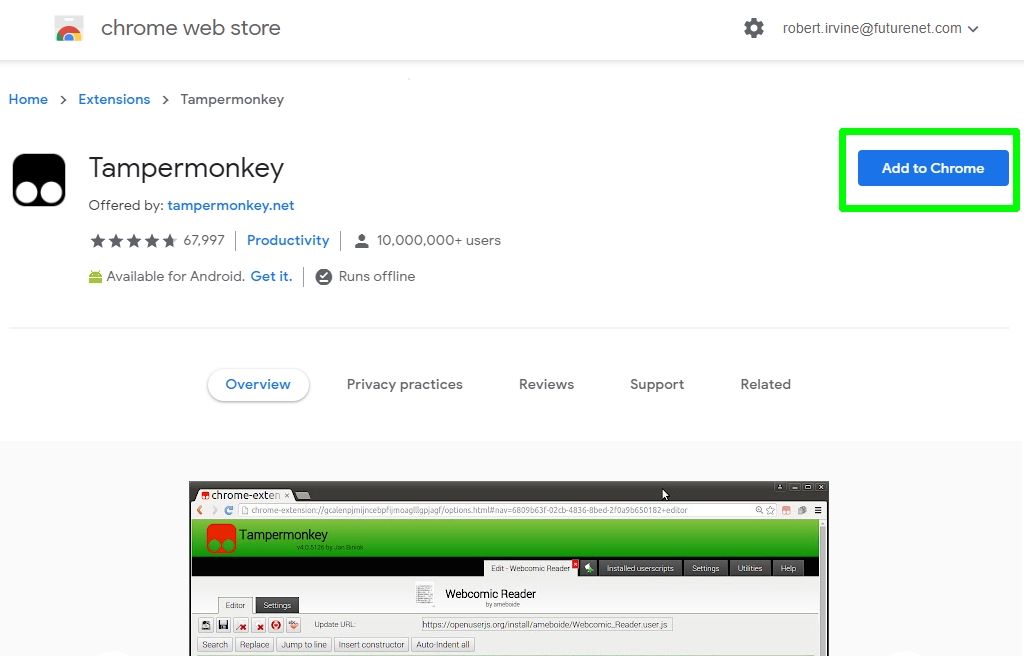Click the '10,000,000+ users' text
Screen dimensions: 1024x656
pyautogui.click(x=439, y=240)
